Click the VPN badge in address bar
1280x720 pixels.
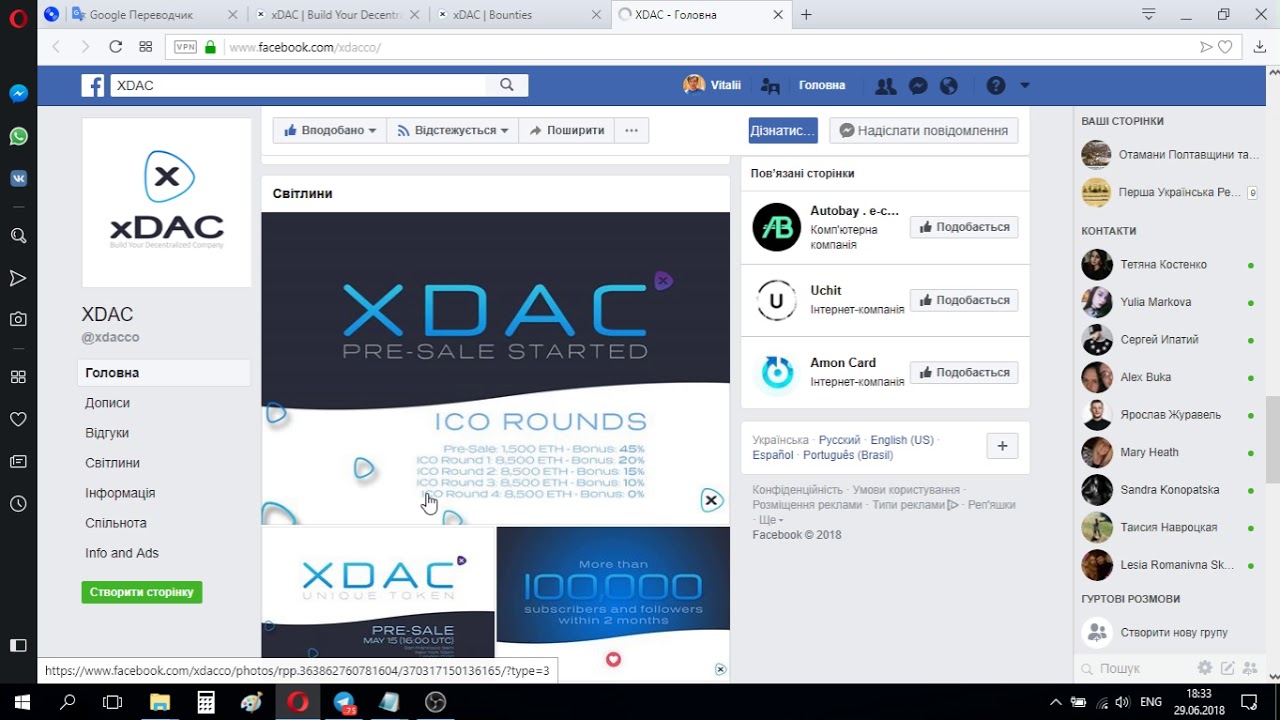click(185, 47)
